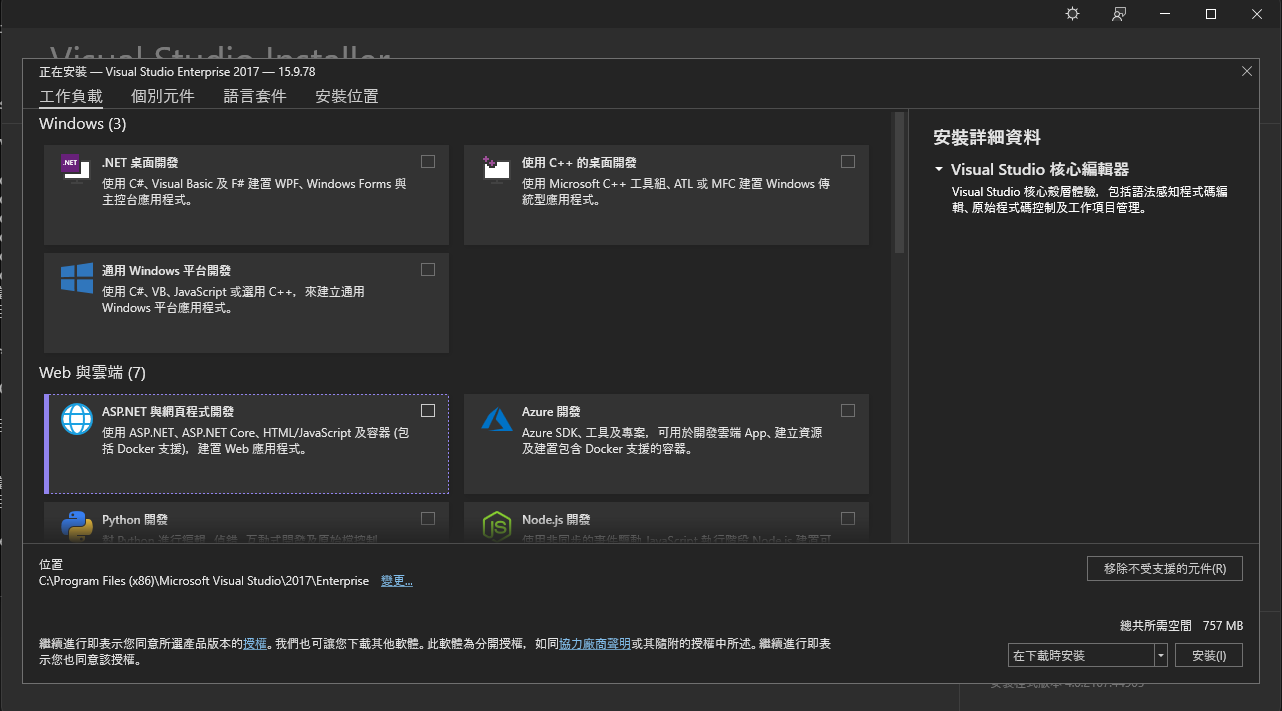Click the Universal Windows Platform logo icon
This screenshot has height=711, width=1282.
(x=77, y=278)
